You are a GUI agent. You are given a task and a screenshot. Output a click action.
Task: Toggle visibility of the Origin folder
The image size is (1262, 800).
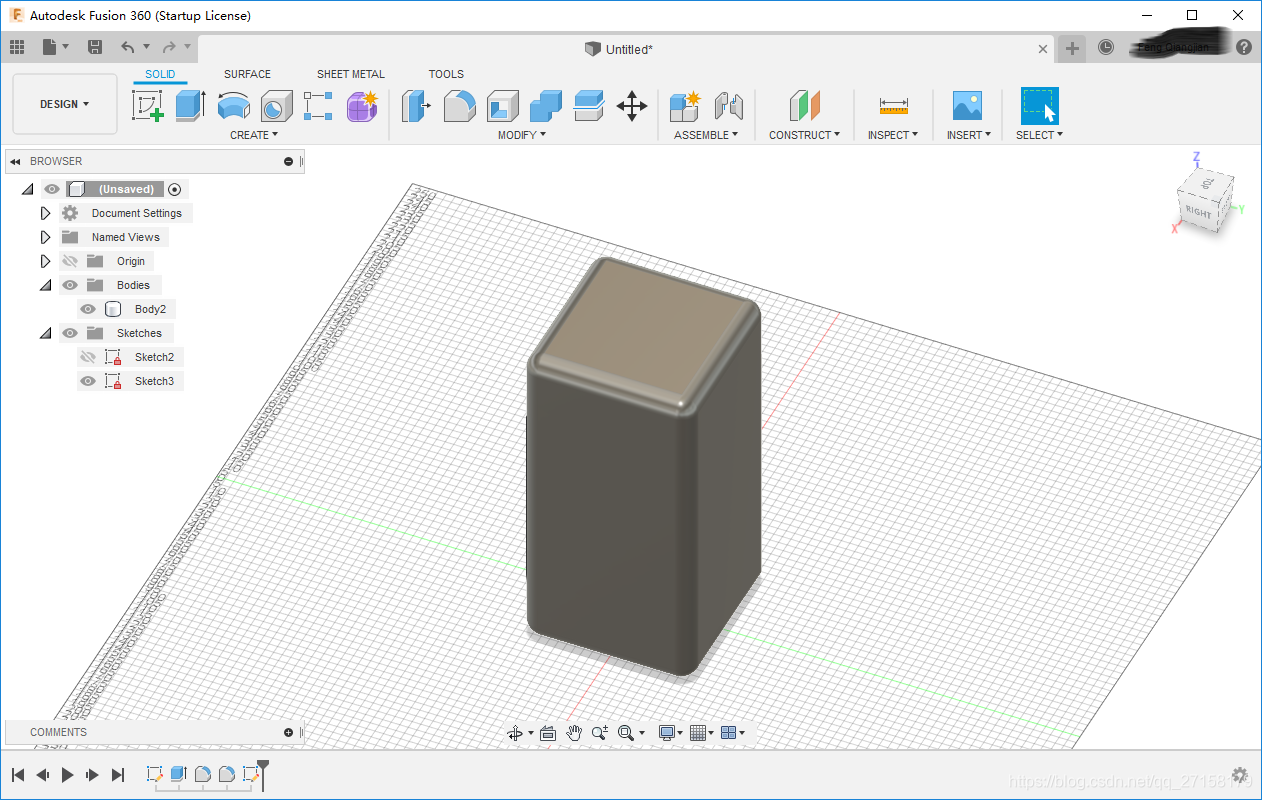pyautogui.click(x=70, y=261)
